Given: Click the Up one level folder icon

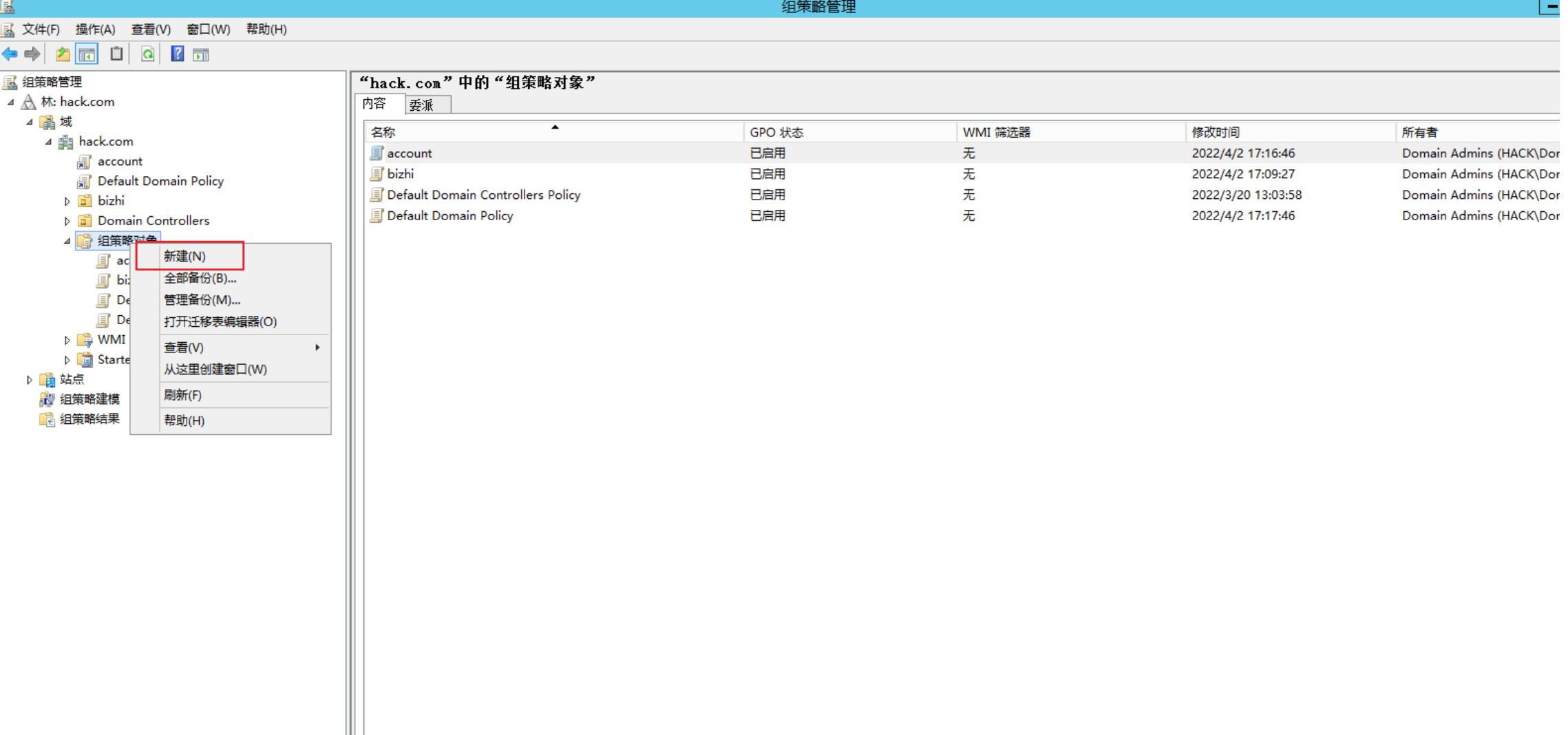Looking at the screenshot, I should tap(63, 54).
